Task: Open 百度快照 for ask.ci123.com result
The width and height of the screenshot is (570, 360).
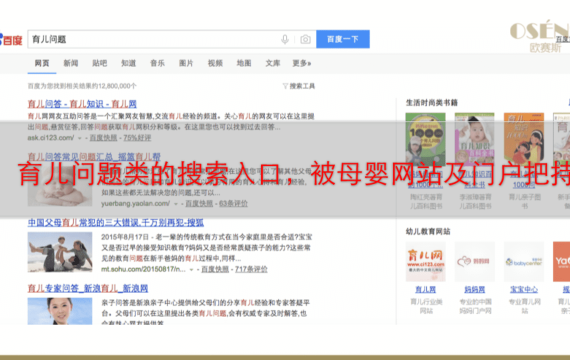Action: (104, 138)
